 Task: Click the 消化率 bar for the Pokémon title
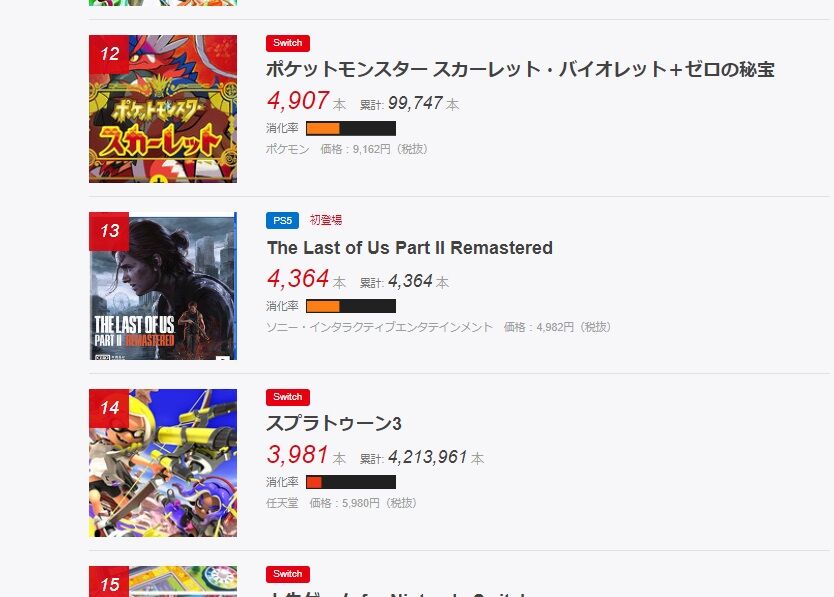tap(351, 128)
